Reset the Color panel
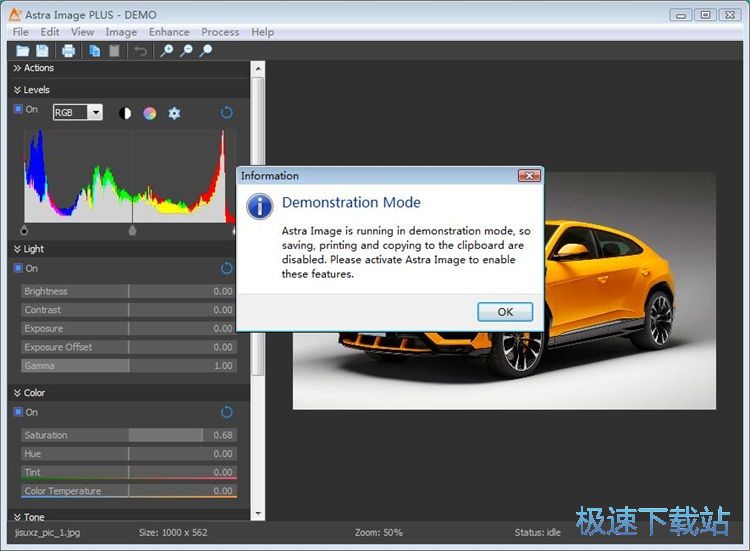This screenshot has height=551, width=750. point(226,412)
